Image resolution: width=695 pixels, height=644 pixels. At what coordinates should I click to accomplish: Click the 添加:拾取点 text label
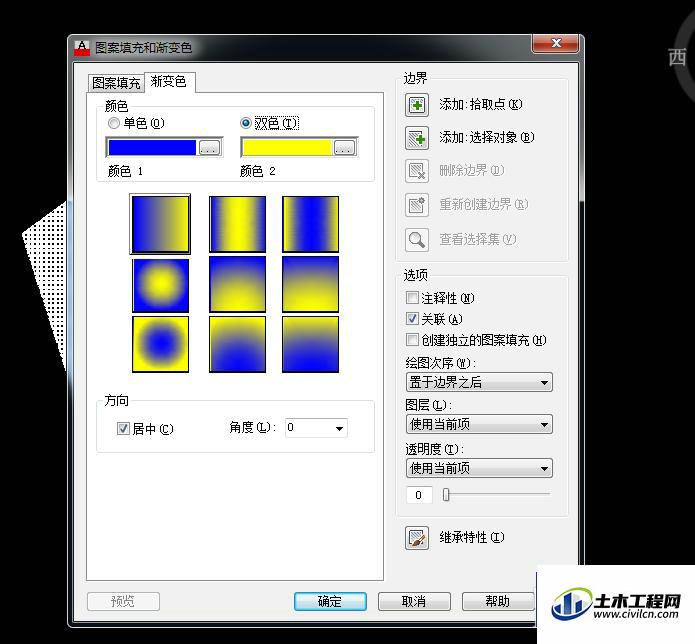tap(481, 105)
